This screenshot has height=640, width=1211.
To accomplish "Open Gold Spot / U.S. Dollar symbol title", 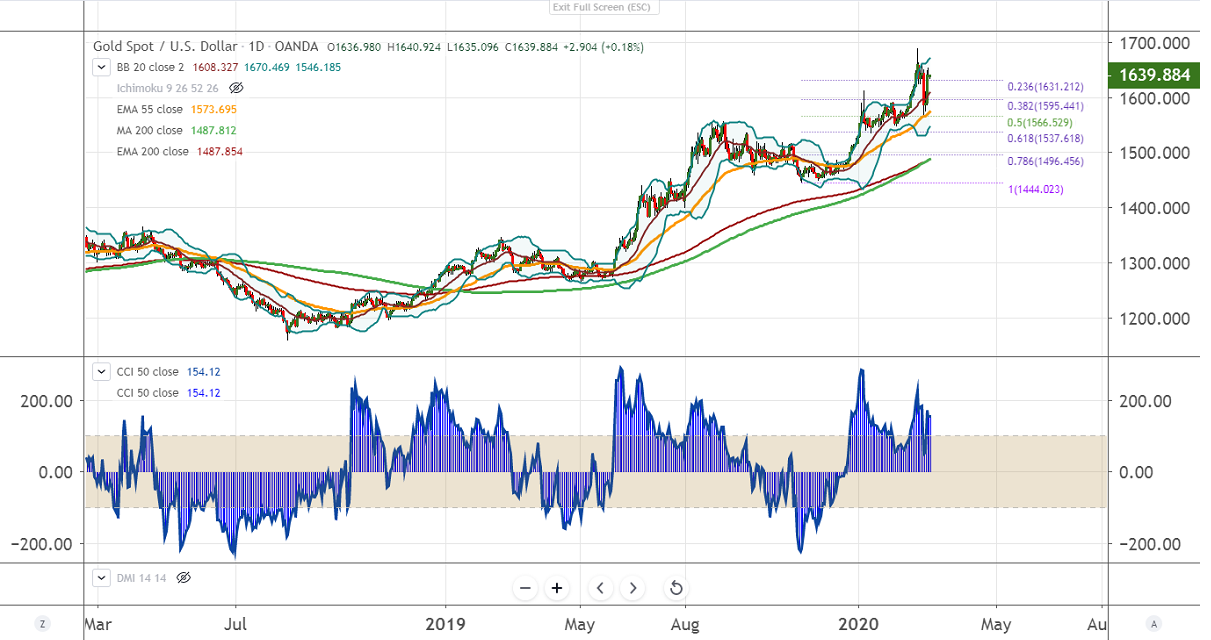I will [165, 47].
